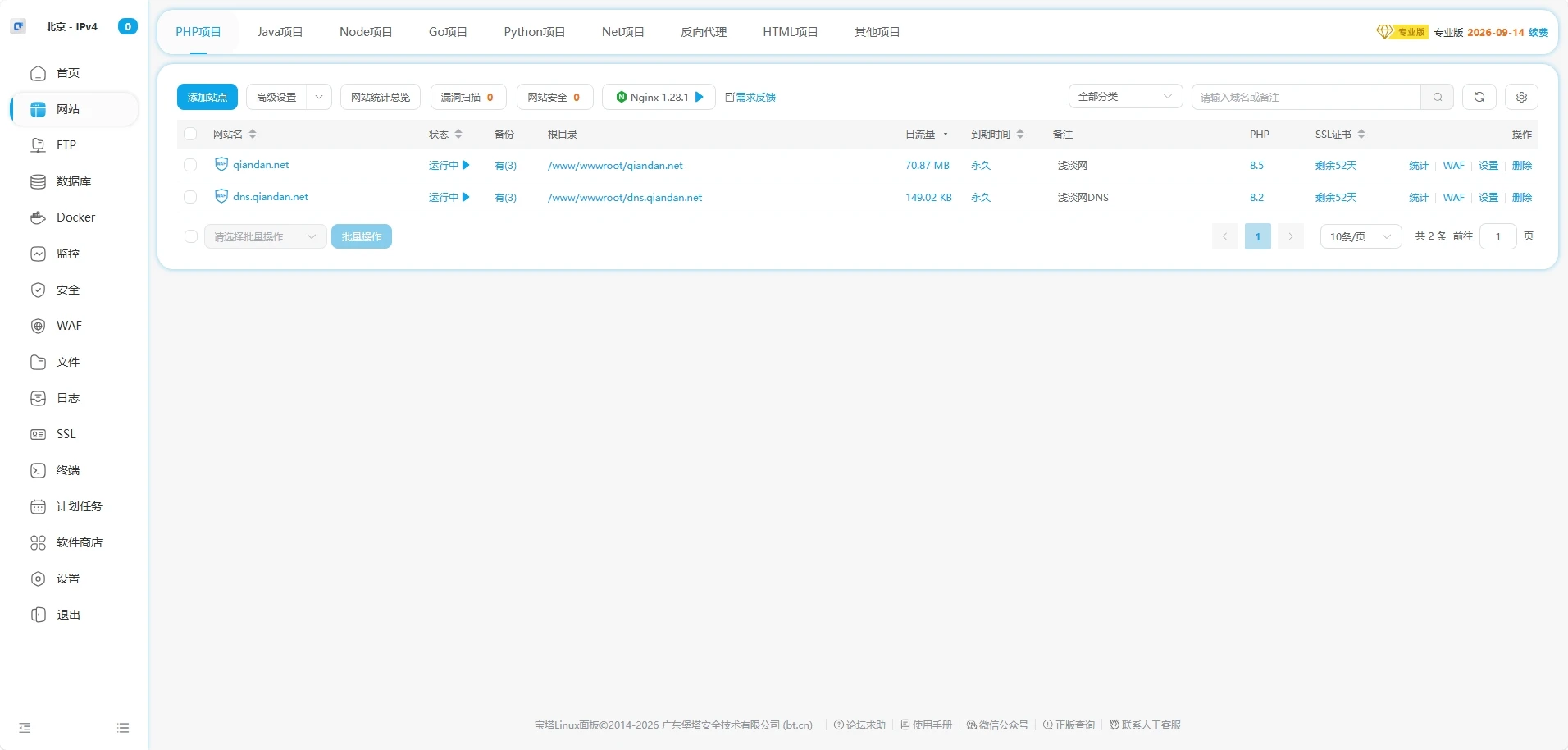1568x750 pixels.
Task: Switch to the Java项目 tab
Action: [x=280, y=32]
